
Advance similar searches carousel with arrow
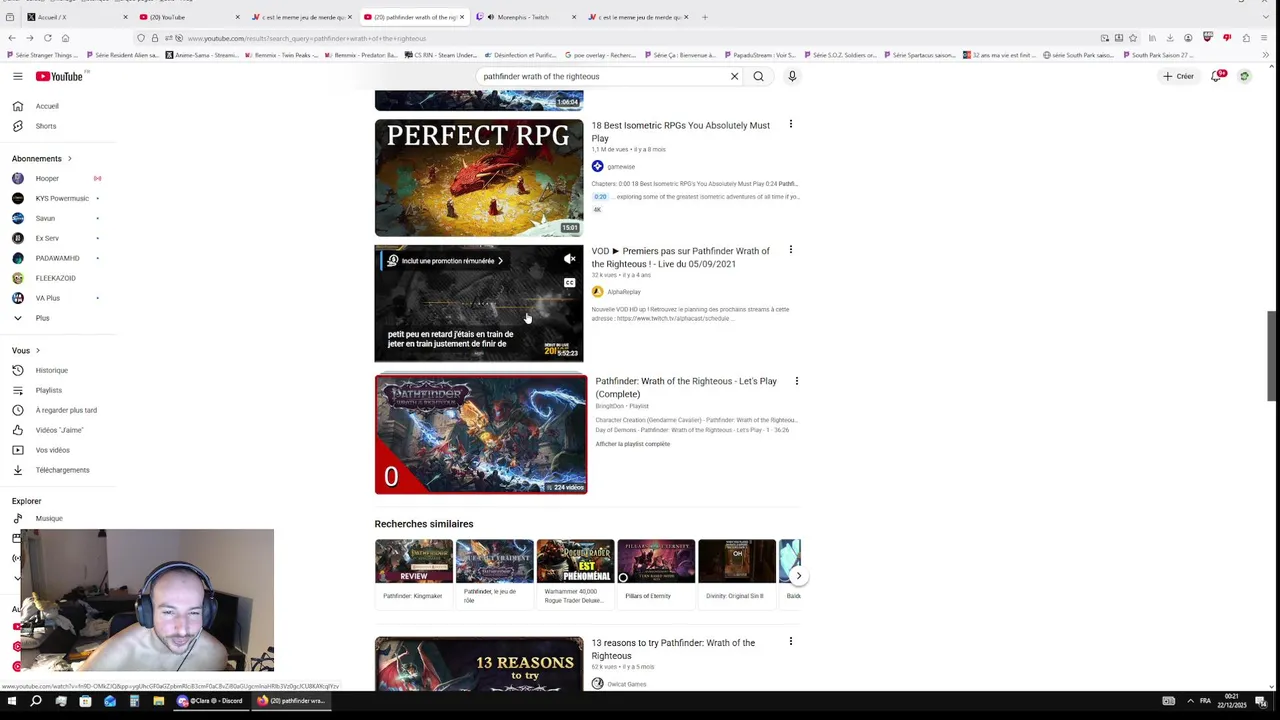click(798, 576)
